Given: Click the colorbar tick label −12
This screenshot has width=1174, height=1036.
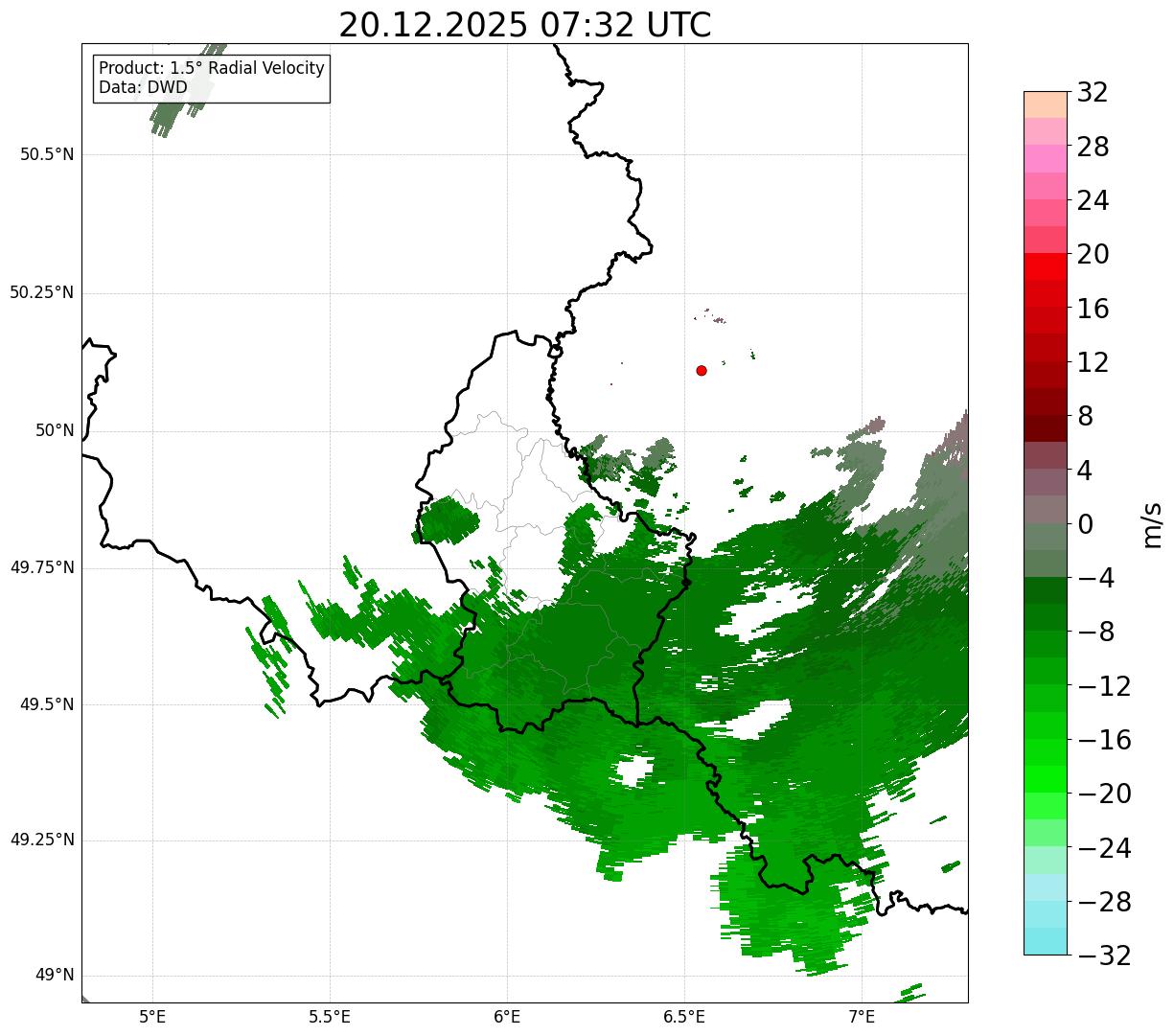Looking at the screenshot, I should point(1104,685).
